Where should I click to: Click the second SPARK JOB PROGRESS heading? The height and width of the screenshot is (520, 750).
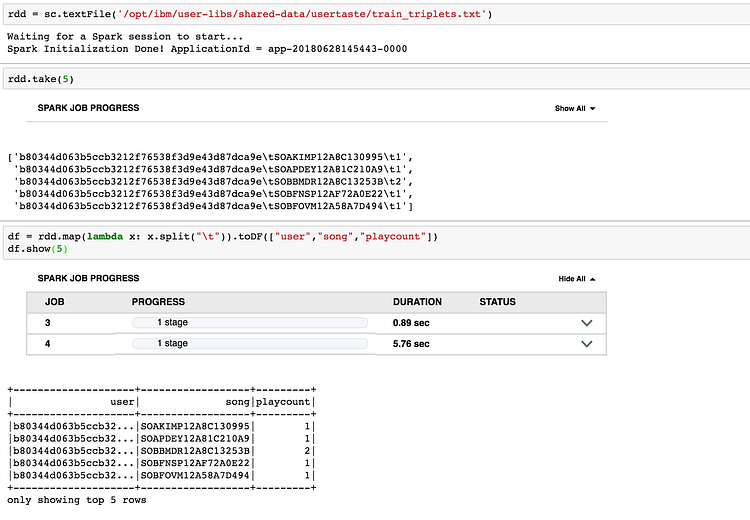[x=88, y=278]
